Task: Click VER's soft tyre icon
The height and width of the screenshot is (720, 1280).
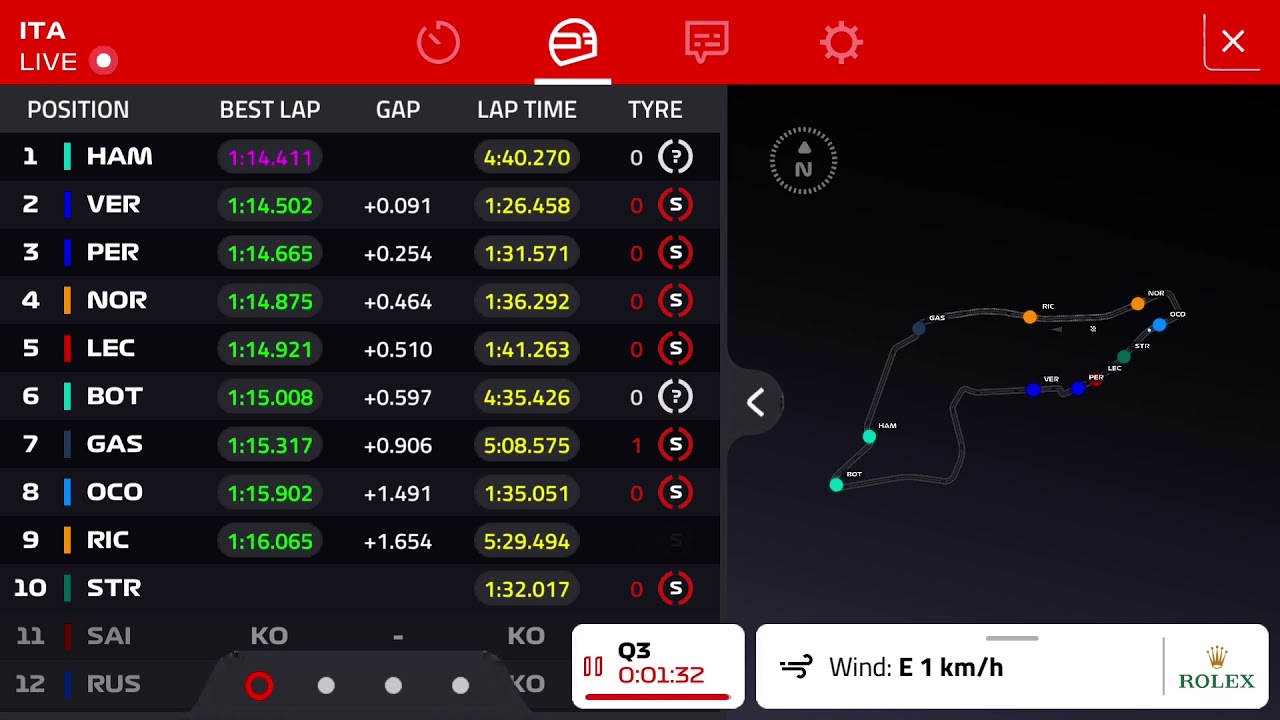Action: coord(676,205)
